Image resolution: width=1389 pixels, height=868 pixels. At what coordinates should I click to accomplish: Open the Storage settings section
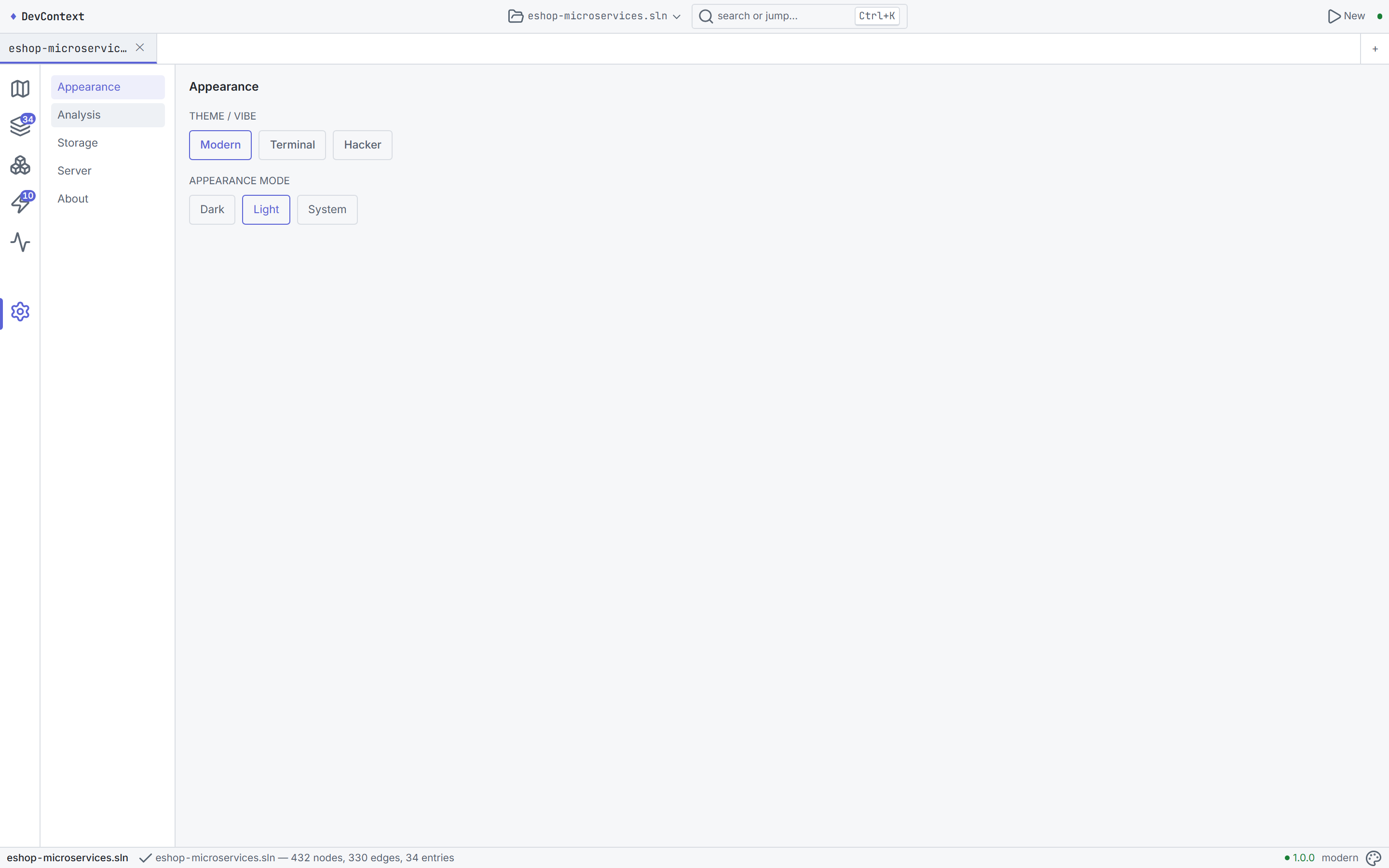tap(108, 143)
